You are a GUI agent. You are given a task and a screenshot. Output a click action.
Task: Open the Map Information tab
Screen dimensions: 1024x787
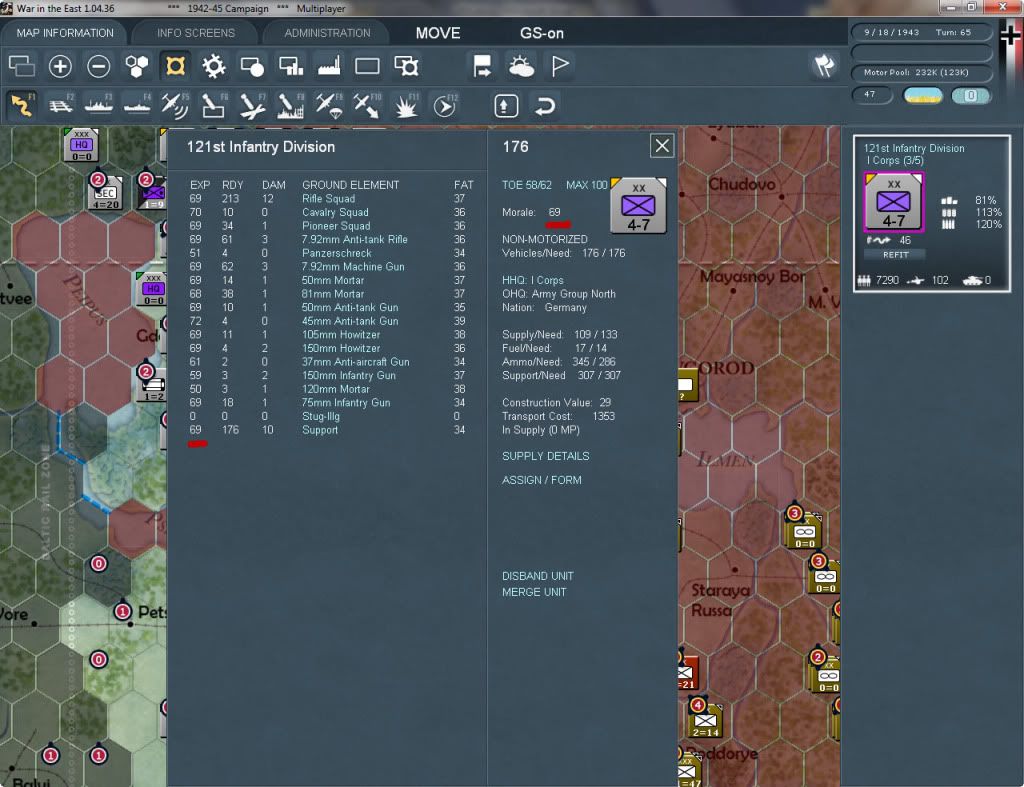[65, 33]
